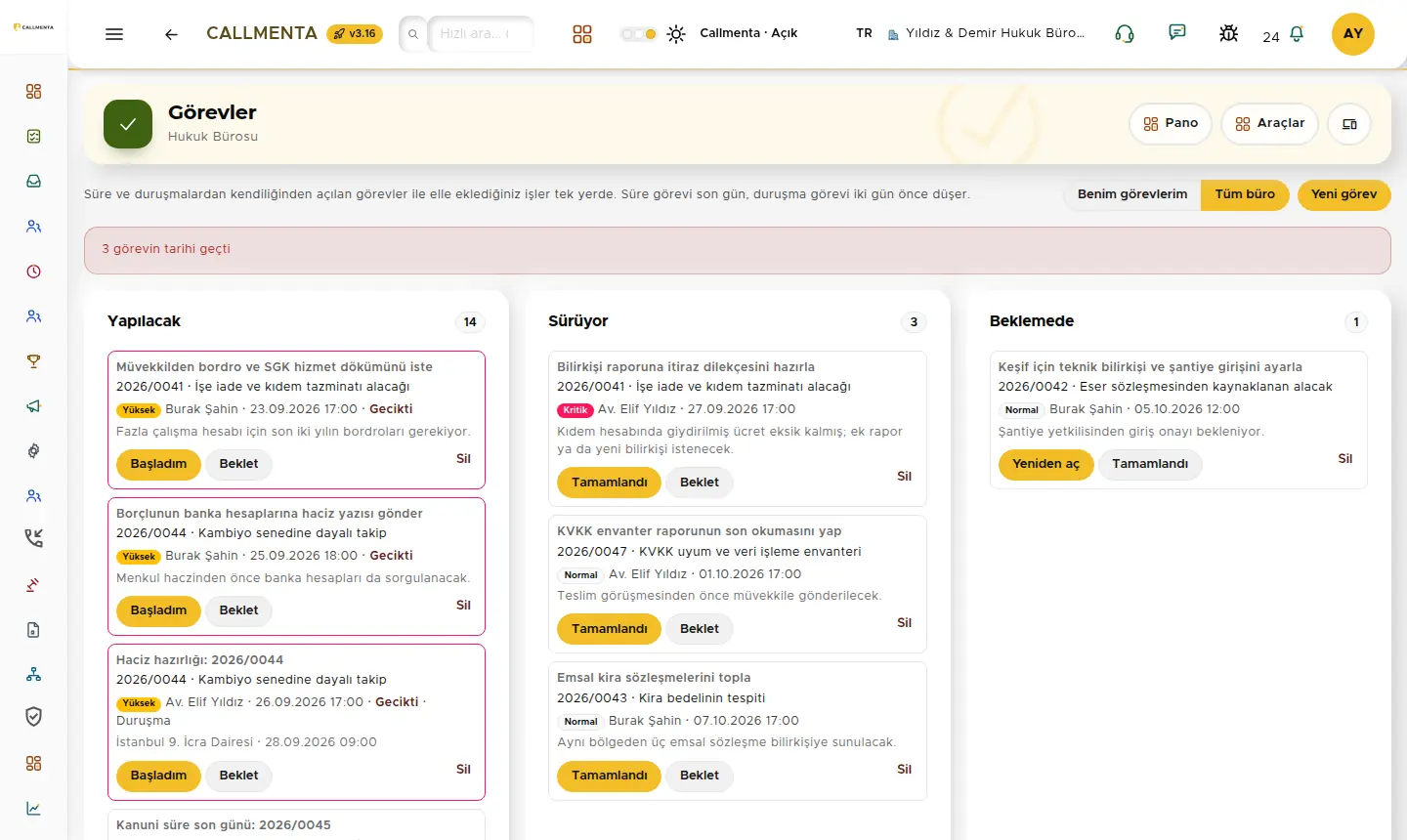Click the bug report icon
Viewport: 1407px width, 840px height.
(1229, 34)
